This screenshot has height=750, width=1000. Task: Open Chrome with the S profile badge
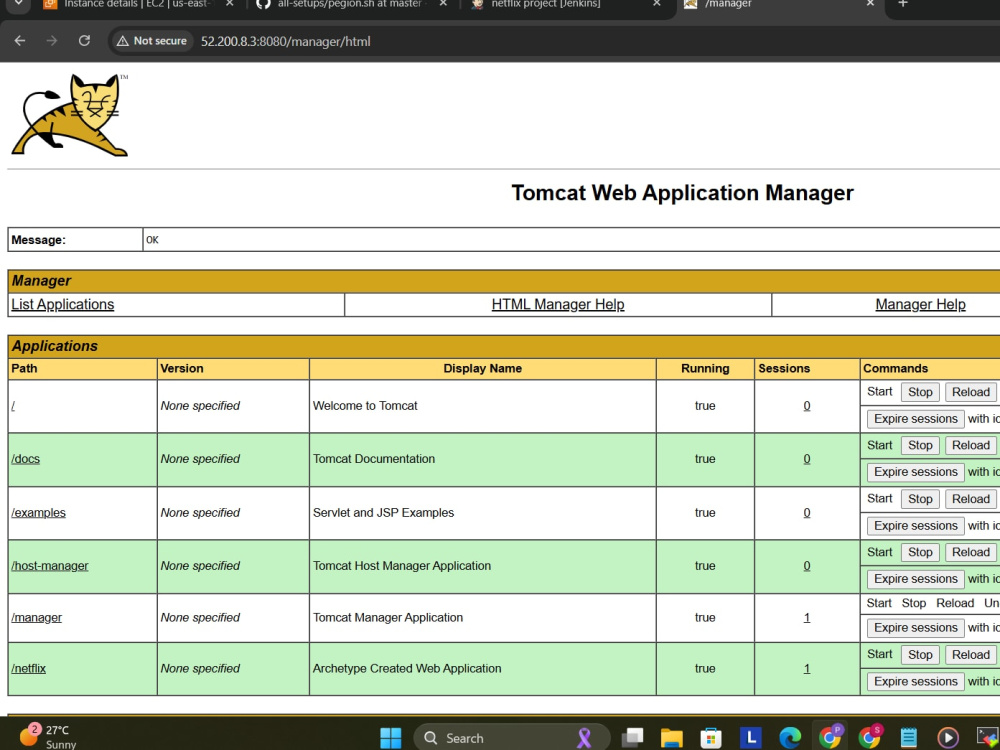[870, 737]
